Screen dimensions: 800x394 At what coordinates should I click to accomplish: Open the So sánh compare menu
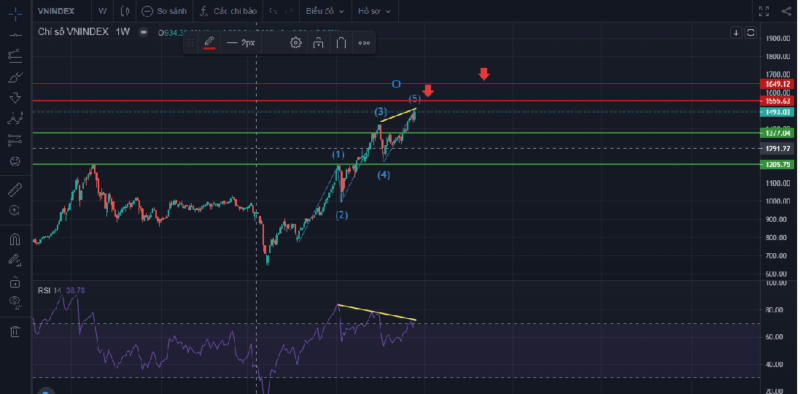point(164,11)
